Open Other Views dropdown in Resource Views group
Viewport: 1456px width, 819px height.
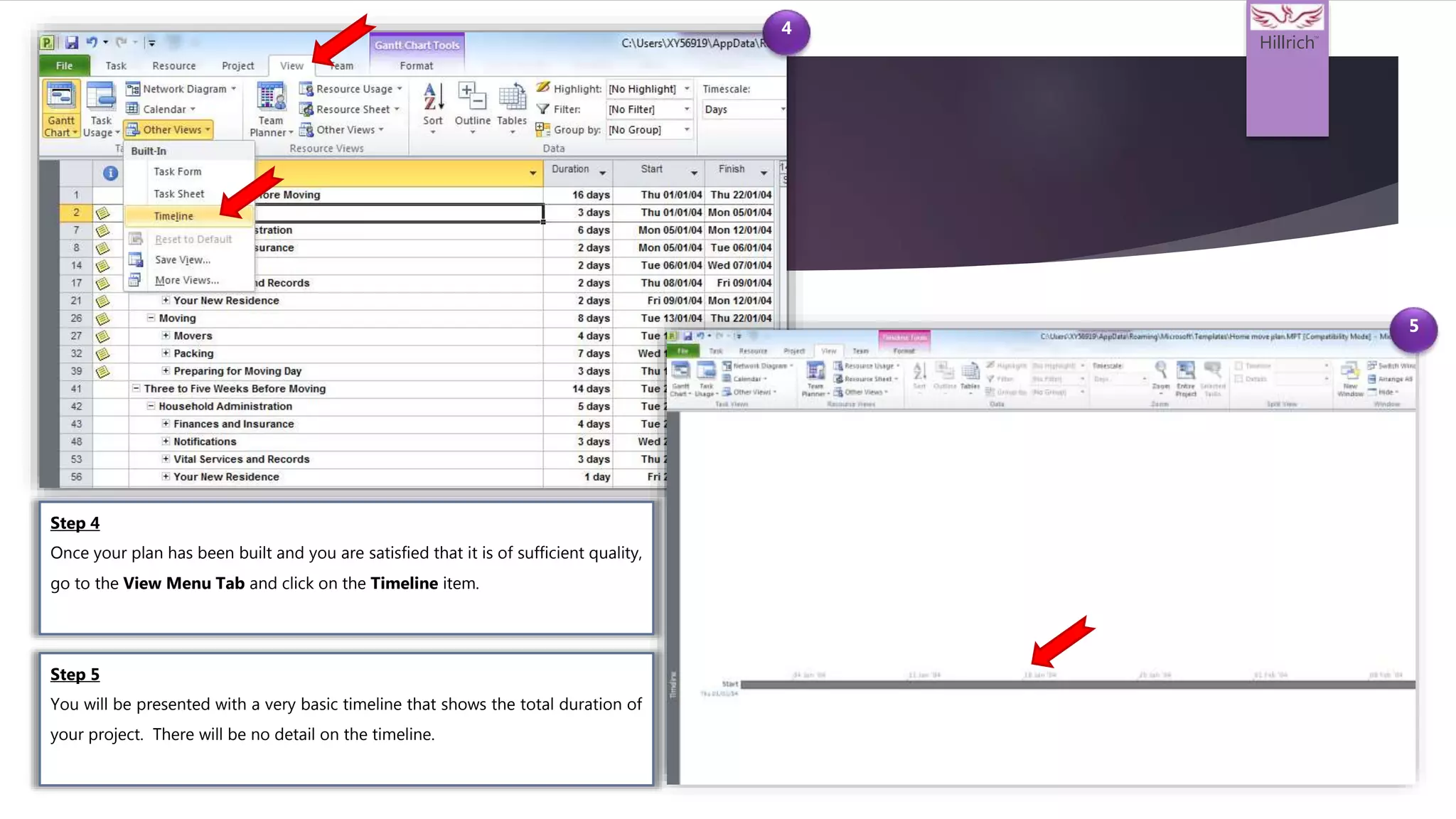point(342,129)
